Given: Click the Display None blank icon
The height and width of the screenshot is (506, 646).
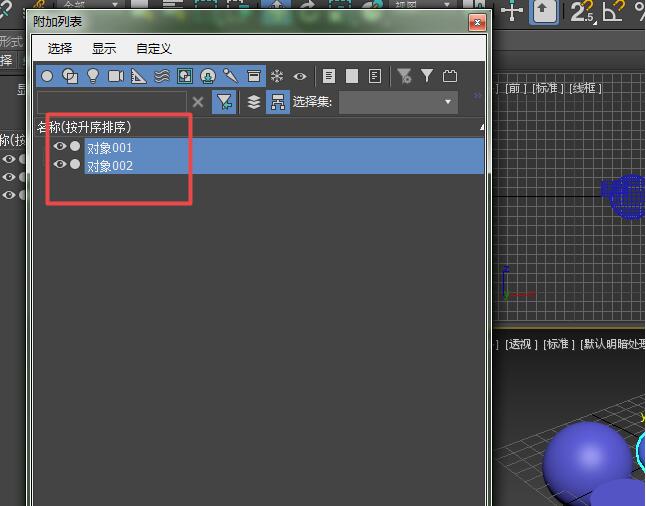Looking at the screenshot, I should 352,76.
